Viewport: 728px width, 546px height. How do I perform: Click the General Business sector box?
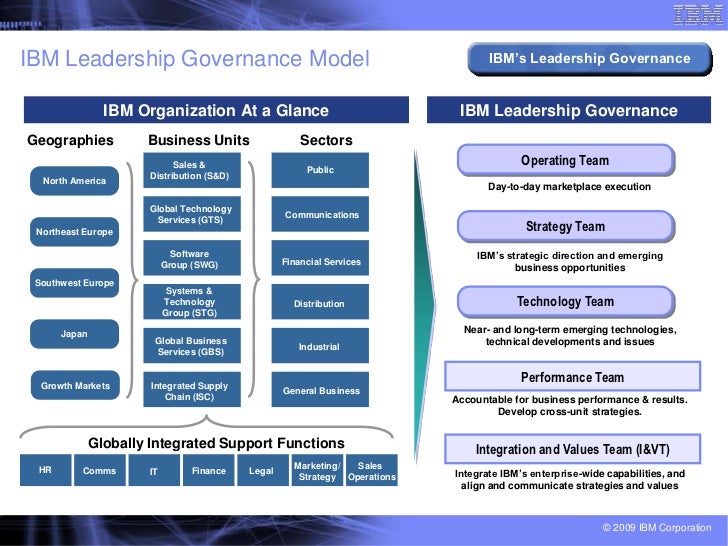point(320,390)
